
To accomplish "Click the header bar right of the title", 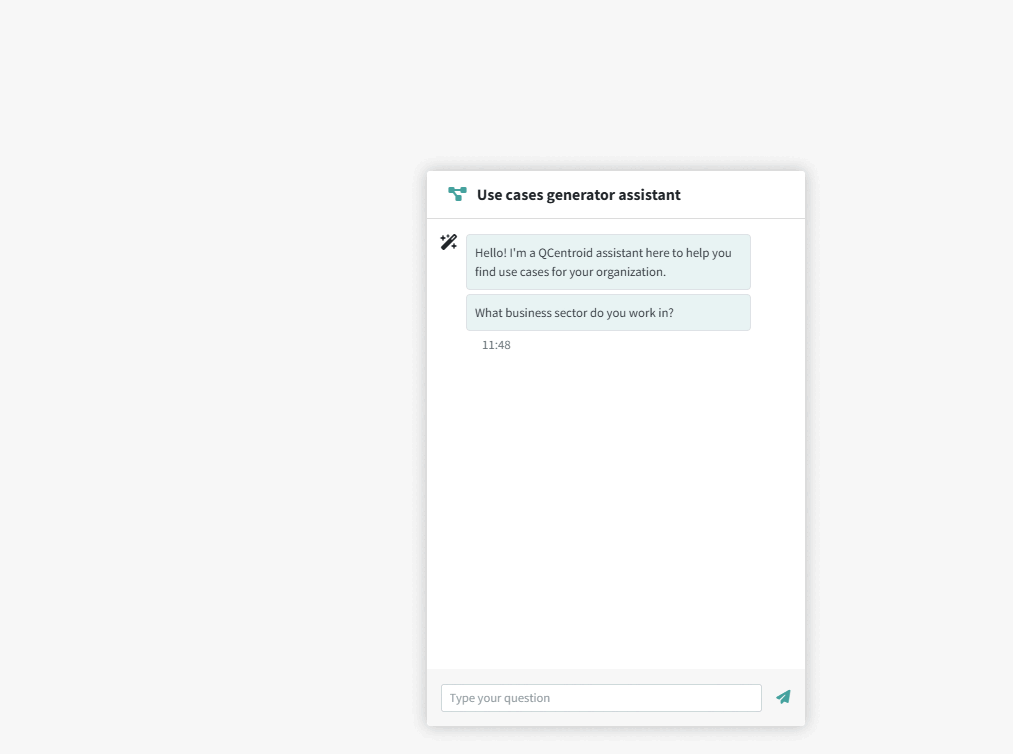I will point(745,195).
